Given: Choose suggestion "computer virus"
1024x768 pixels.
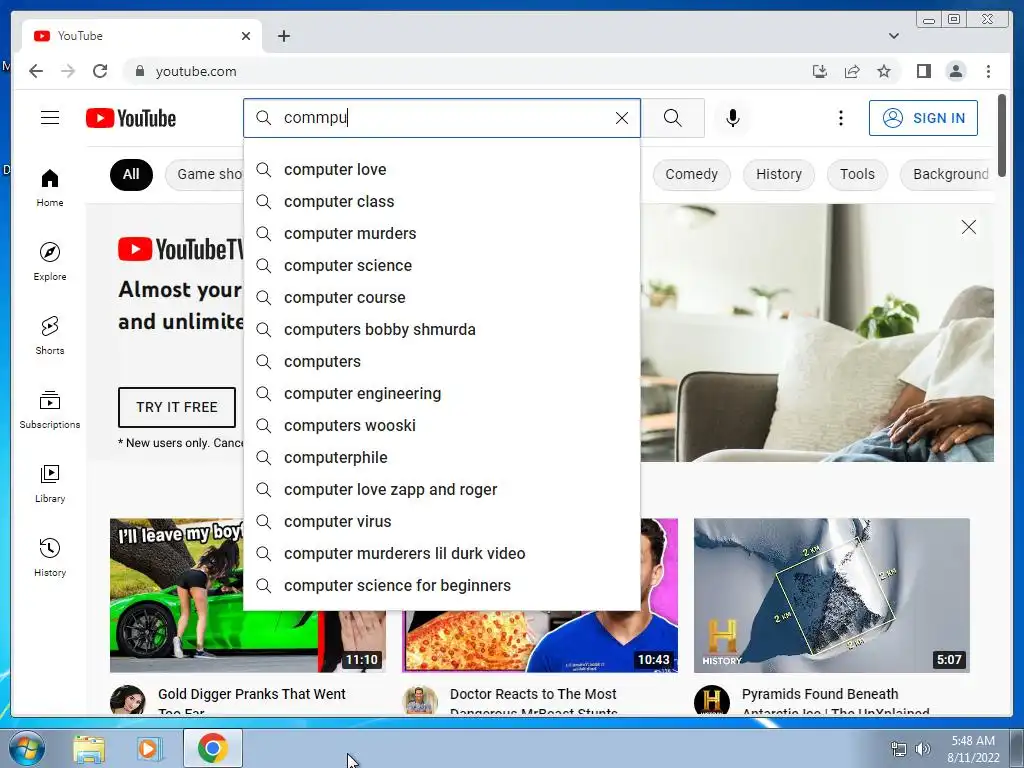Looking at the screenshot, I should point(441,521).
